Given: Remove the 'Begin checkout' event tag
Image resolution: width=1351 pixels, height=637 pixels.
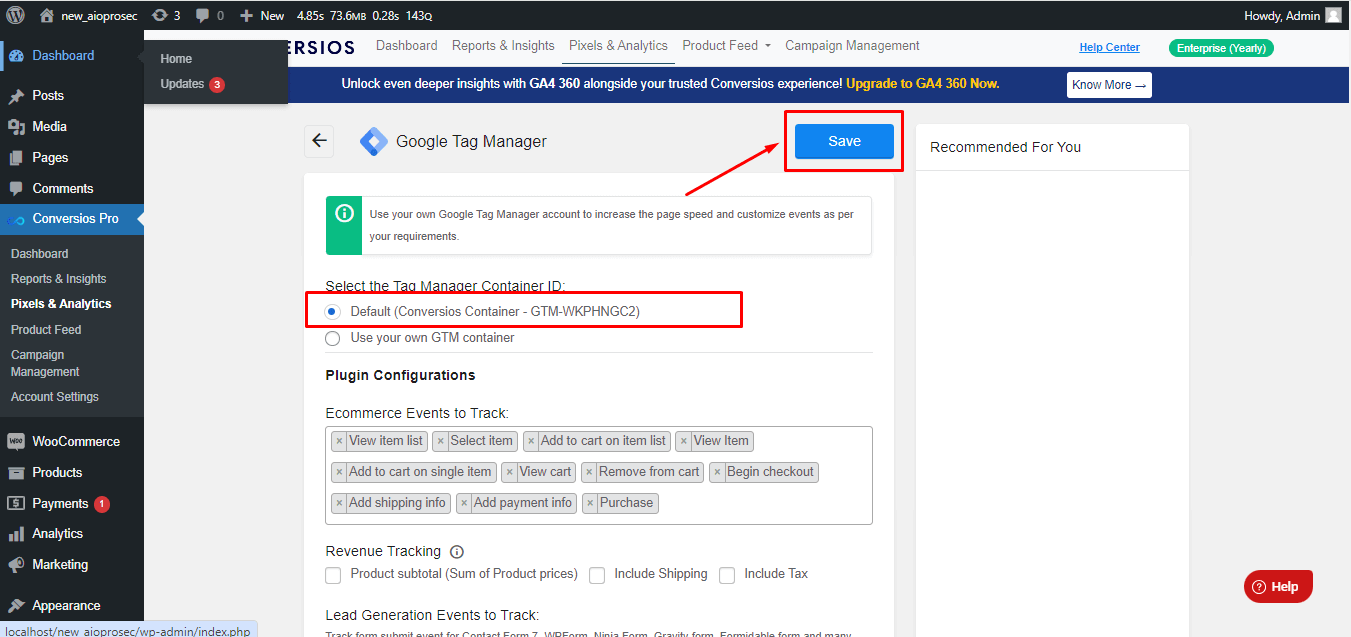Looking at the screenshot, I should pos(717,472).
